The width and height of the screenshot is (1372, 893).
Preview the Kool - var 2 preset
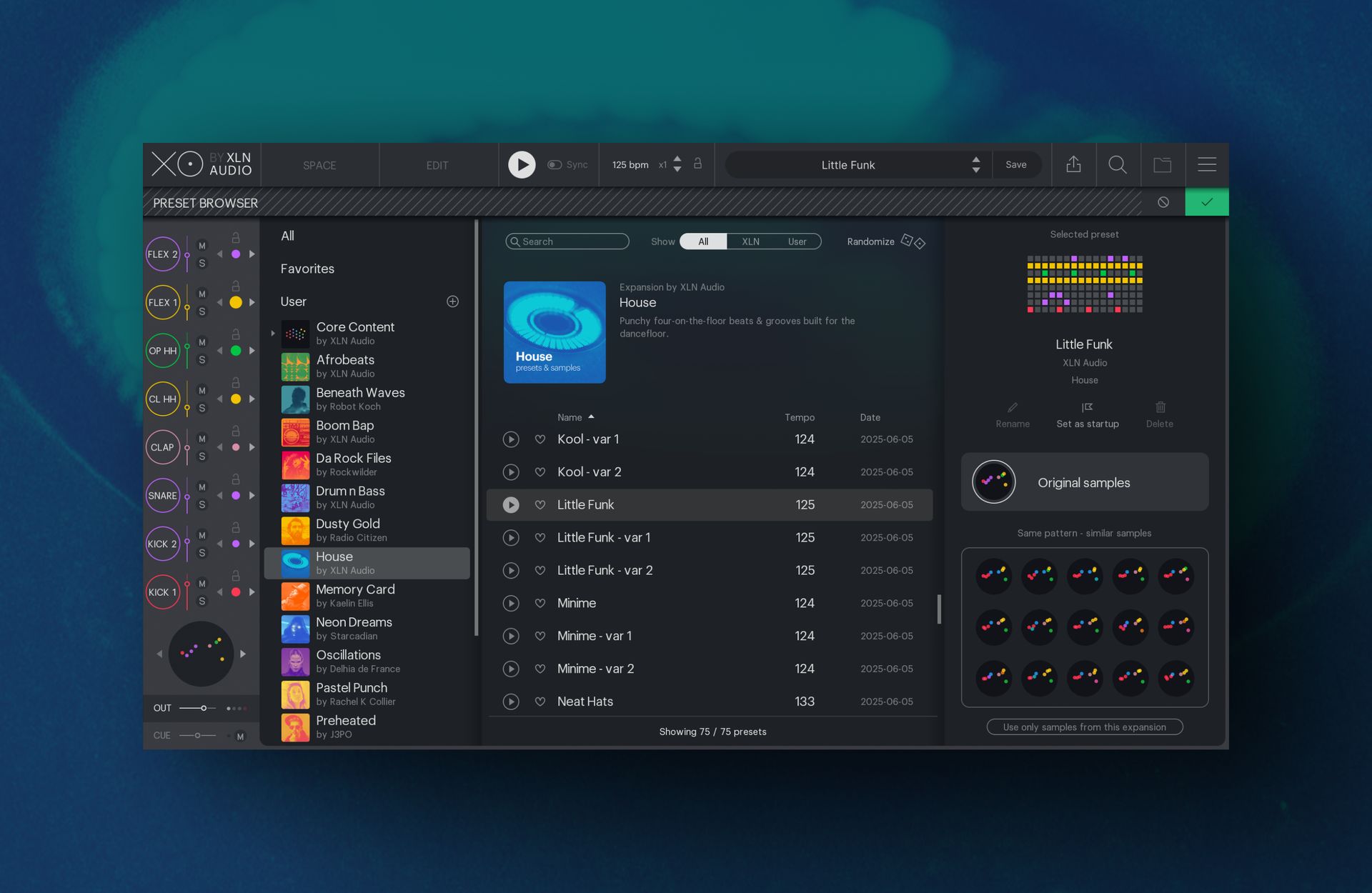pyautogui.click(x=510, y=472)
